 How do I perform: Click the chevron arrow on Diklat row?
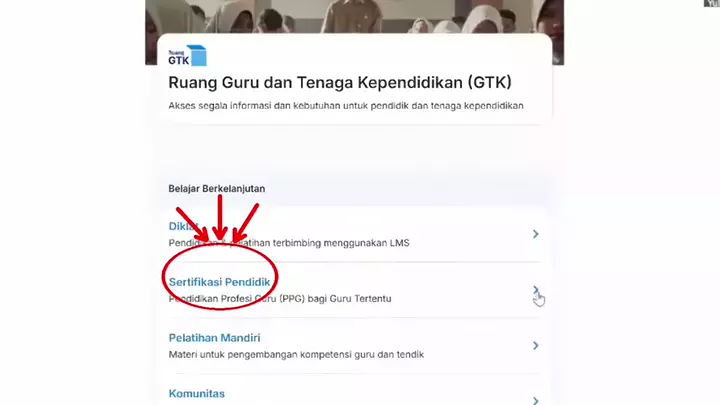pos(535,234)
